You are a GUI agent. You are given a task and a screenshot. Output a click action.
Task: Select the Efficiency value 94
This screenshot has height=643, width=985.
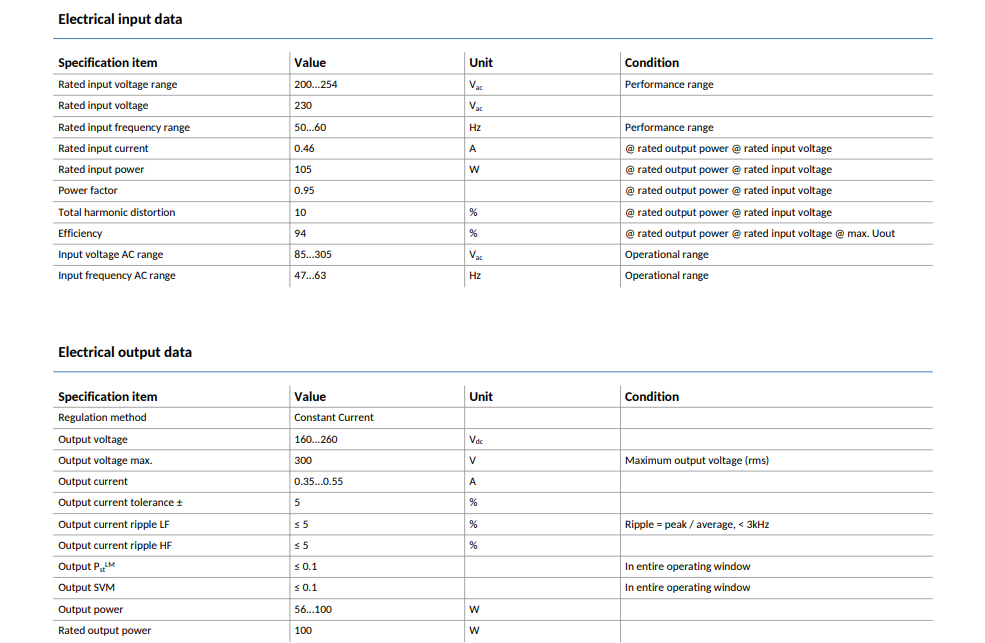[300, 233]
